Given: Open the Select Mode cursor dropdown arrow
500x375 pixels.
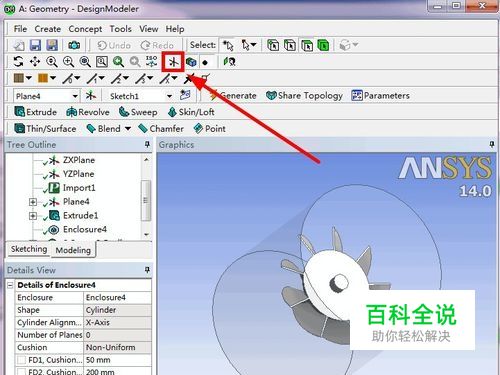Looking at the screenshot, I should pyautogui.click(x=253, y=45).
